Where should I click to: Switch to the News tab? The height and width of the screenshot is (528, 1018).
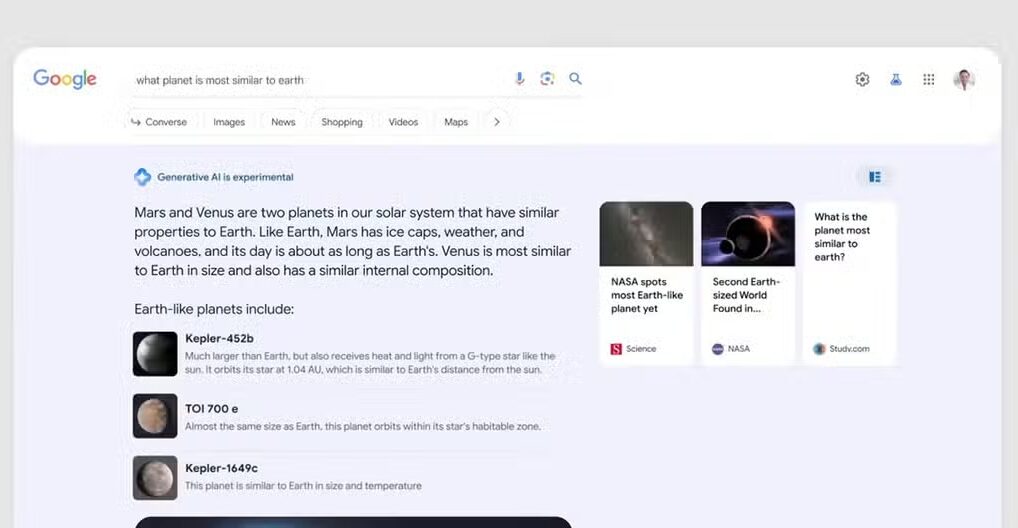[x=283, y=122]
